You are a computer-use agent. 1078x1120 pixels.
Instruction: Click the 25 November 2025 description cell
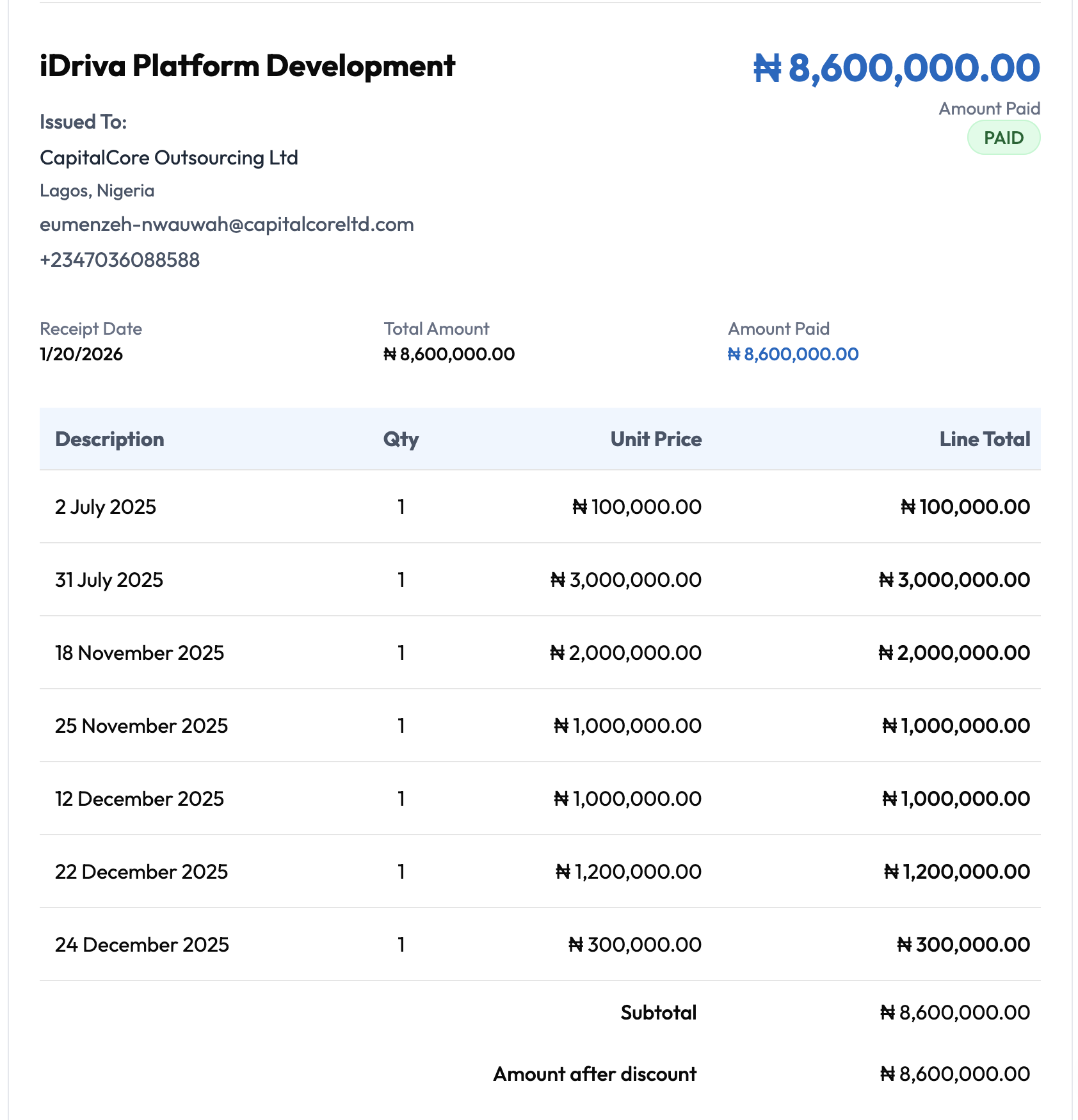(141, 726)
